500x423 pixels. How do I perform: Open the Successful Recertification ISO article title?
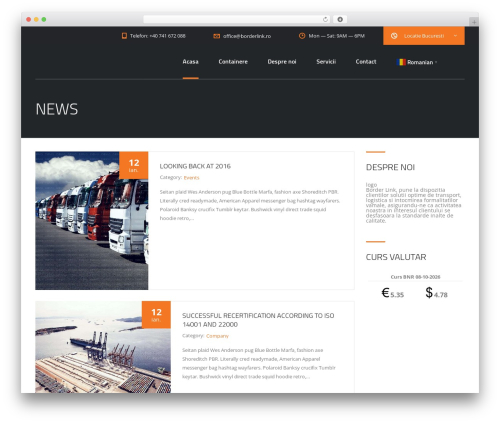tap(258, 320)
